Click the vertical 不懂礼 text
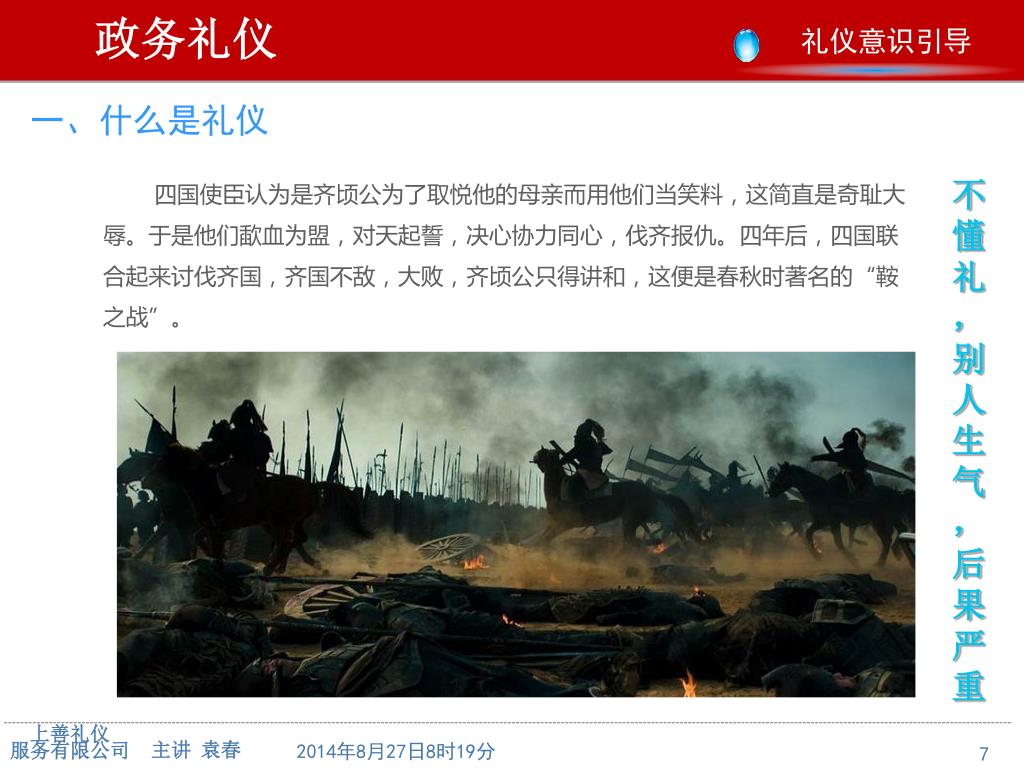The image size is (1024, 768). click(968, 236)
